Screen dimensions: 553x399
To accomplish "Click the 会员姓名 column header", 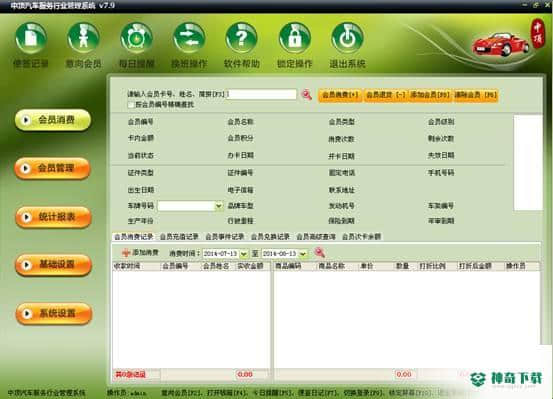I will click(x=218, y=266).
